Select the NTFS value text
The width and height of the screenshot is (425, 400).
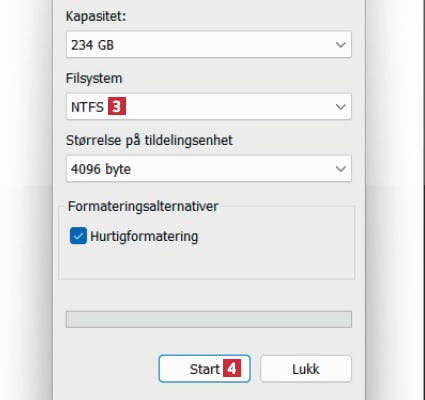(x=88, y=107)
